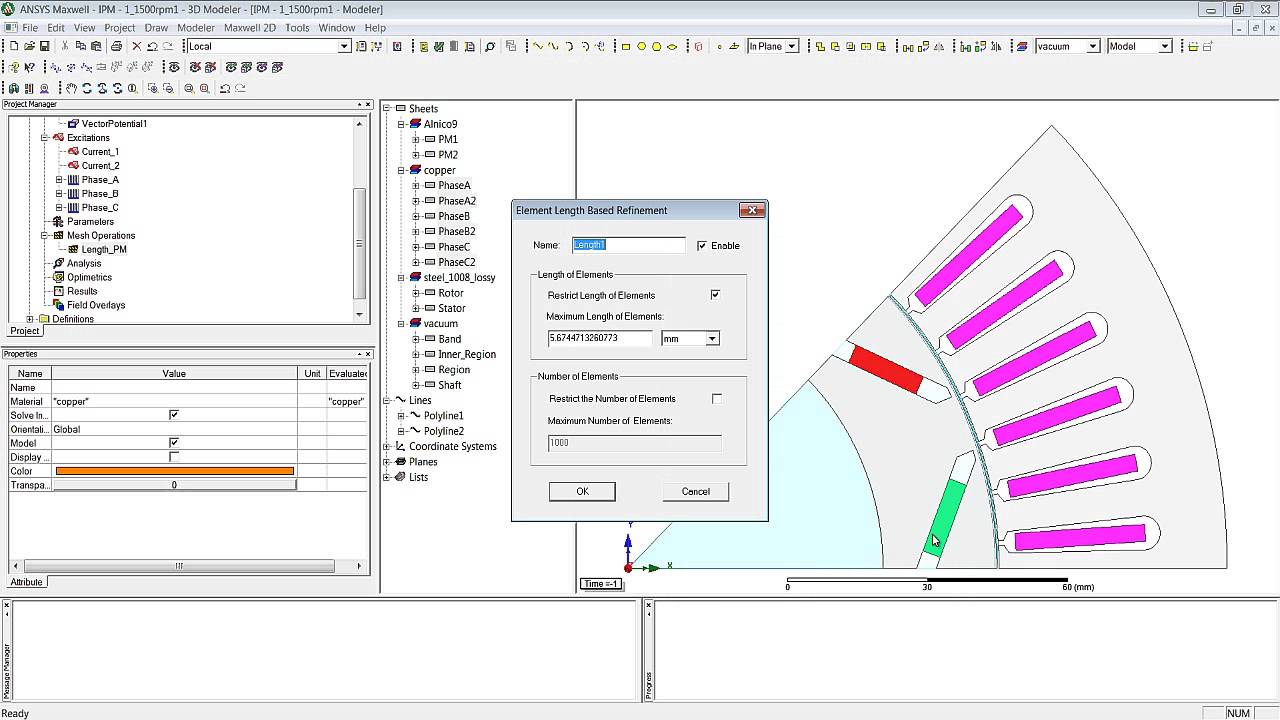This screenshot has height=720, width=1280.
Task: Click the Properties horizontal scrollbar
Action: pyautogui.click(x=179, y=566)
